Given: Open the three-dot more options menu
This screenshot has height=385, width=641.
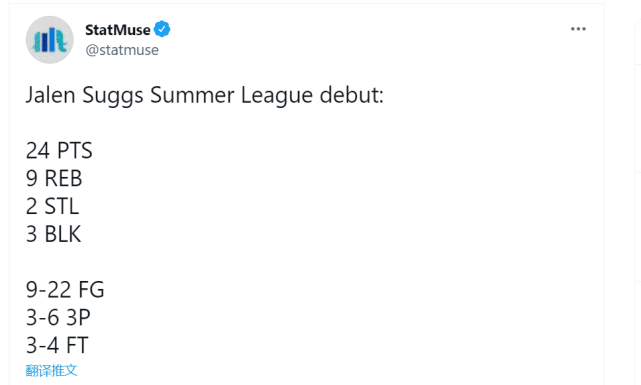Looking at the screenshot, I should pyautogui.click(x=578, y=29).
